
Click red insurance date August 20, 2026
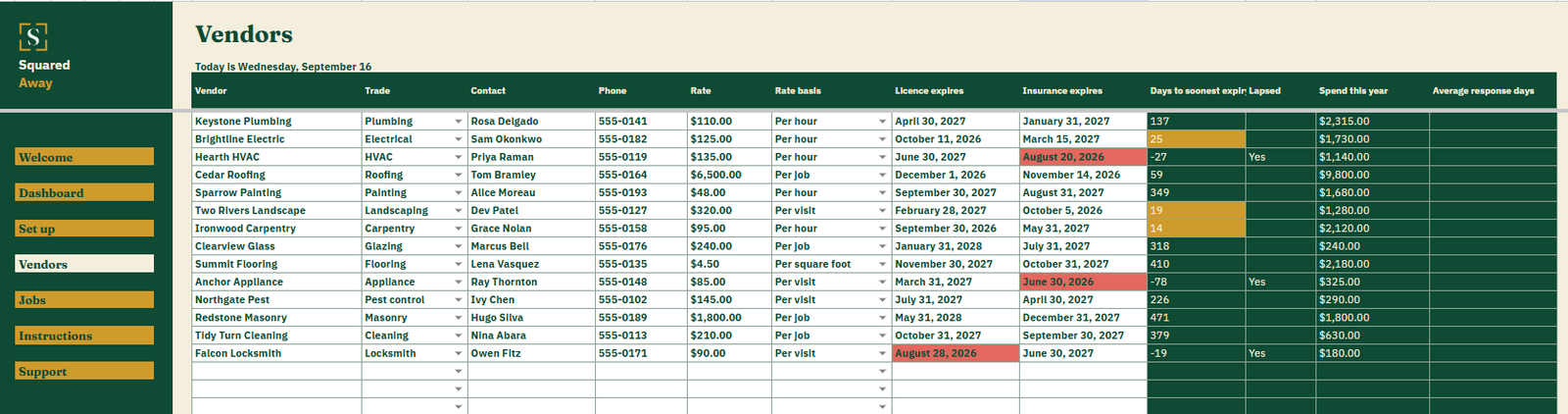(1083, 157)
